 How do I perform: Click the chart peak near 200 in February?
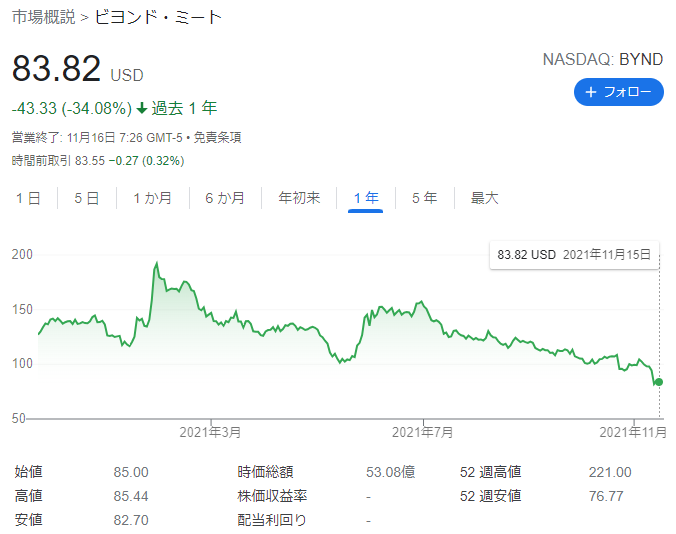[x=156, y=262]
